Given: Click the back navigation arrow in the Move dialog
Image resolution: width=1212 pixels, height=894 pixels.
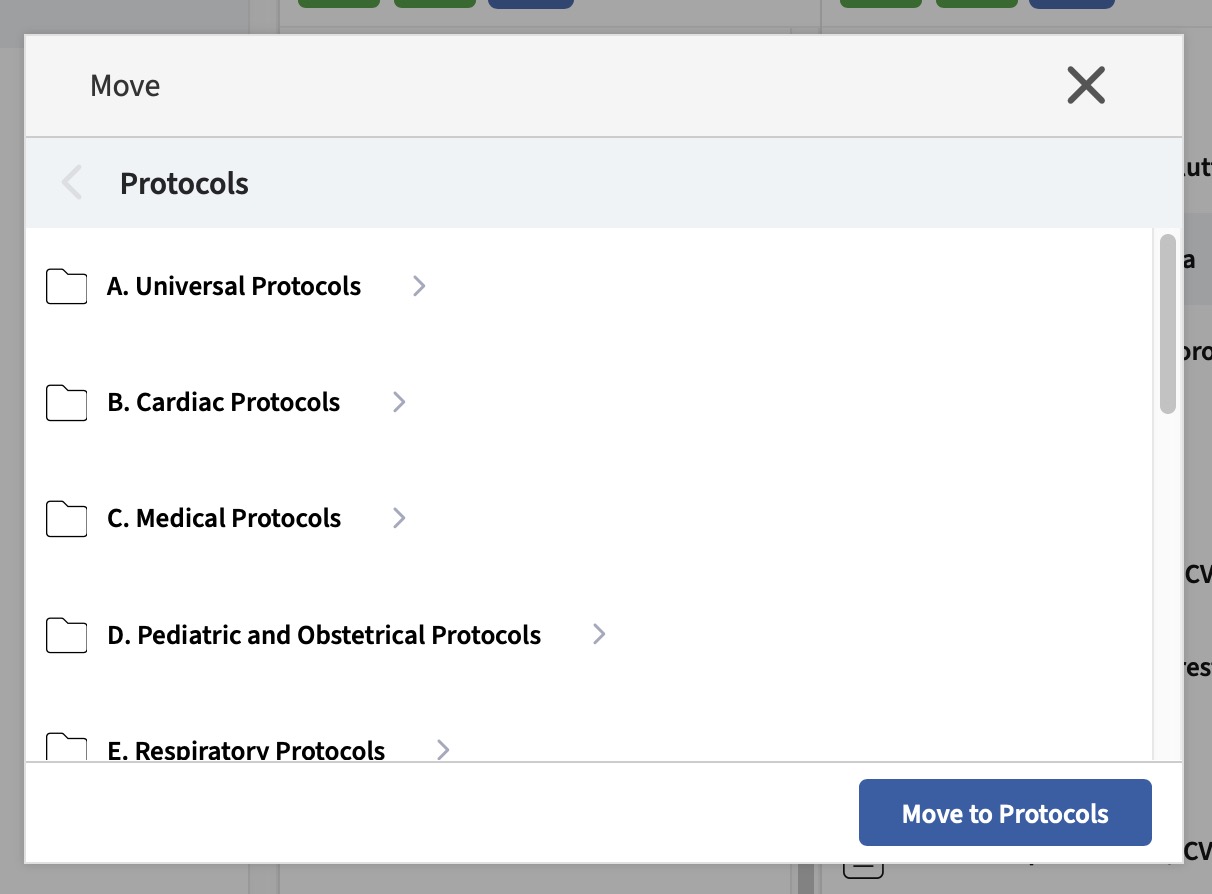Looking at the screenshot, I should tap(71, 182).
